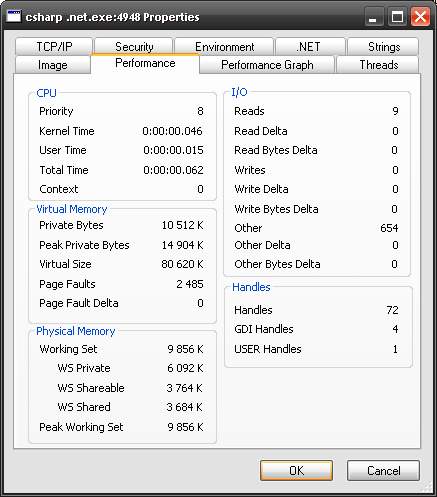Click the WS Shared value 3 684 K
The height and width of the screenshot is (497, 437).
tap(184, 407)
